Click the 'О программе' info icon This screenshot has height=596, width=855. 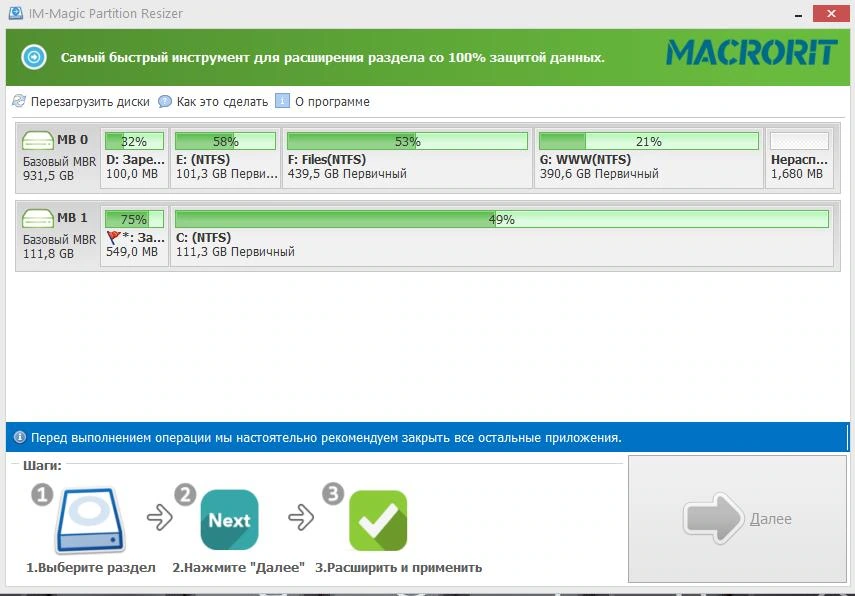[282, 101]
